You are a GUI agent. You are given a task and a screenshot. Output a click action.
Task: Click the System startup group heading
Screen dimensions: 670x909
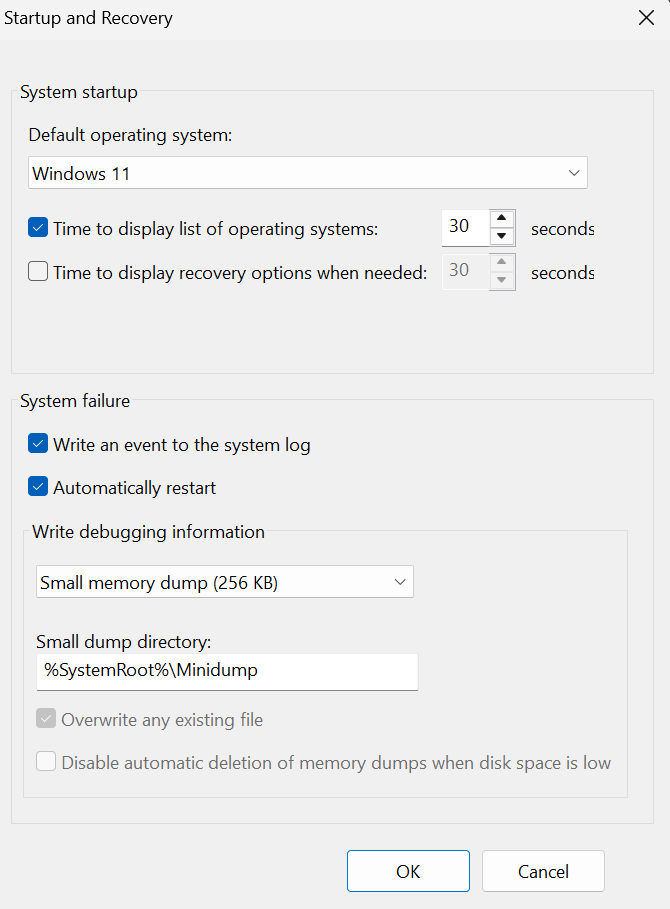coord(79,92)
